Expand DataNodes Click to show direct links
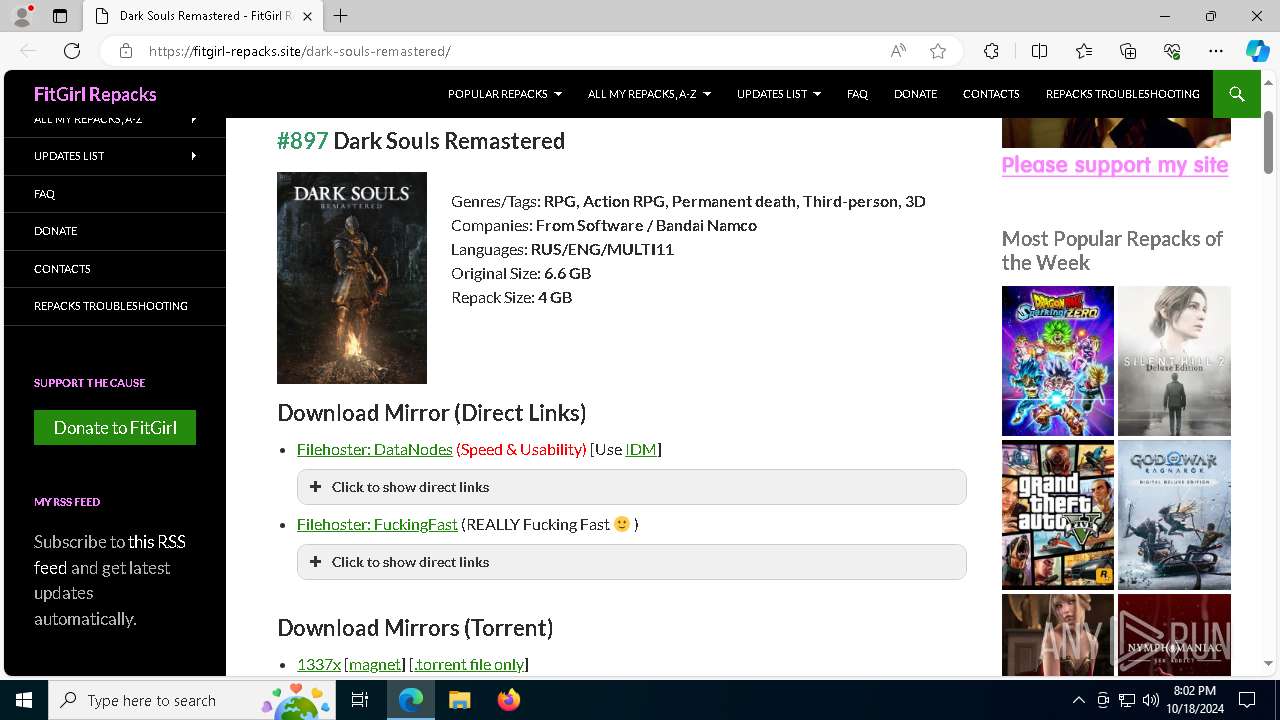This screenshot has width=1280, height=720. tap(632, 487)
